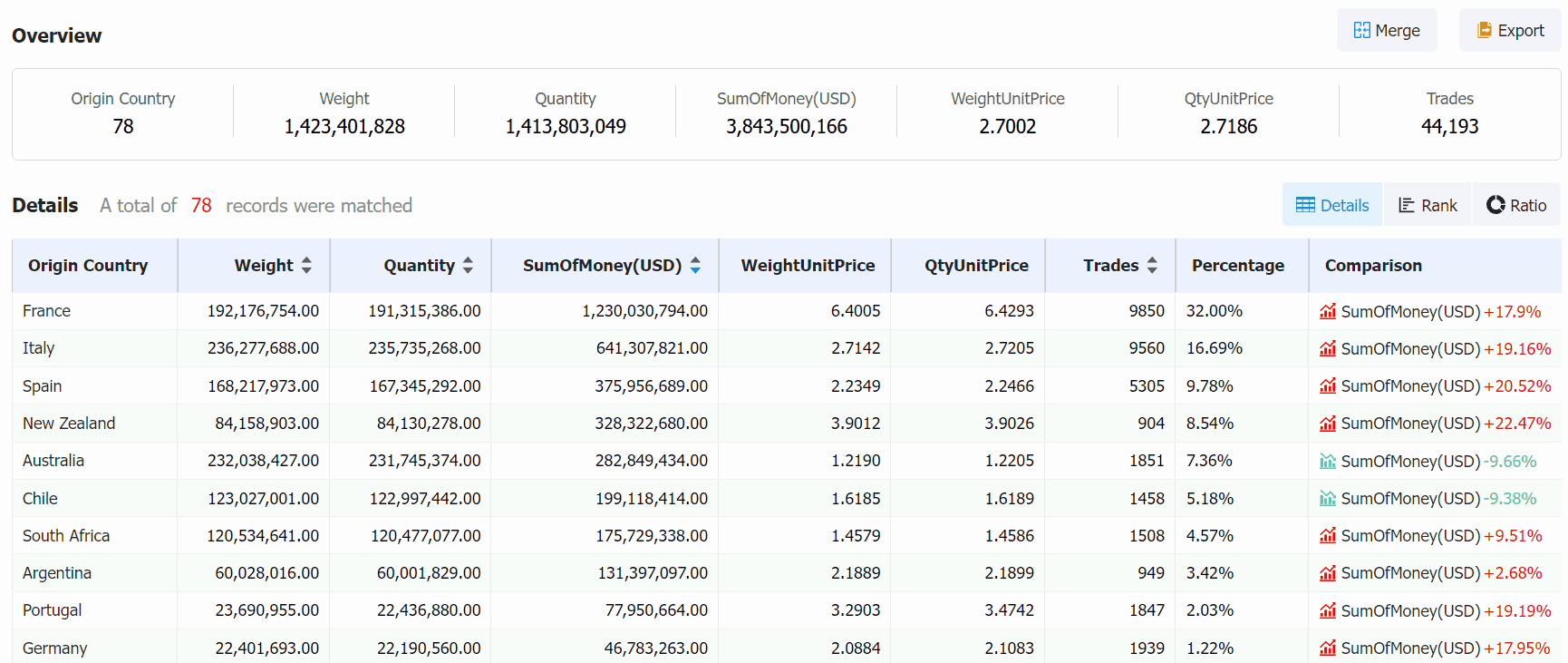This screenshot has height=663, width=1568.
Task: Click the overview Weight total 1,423,401,828
Action: 344,126
